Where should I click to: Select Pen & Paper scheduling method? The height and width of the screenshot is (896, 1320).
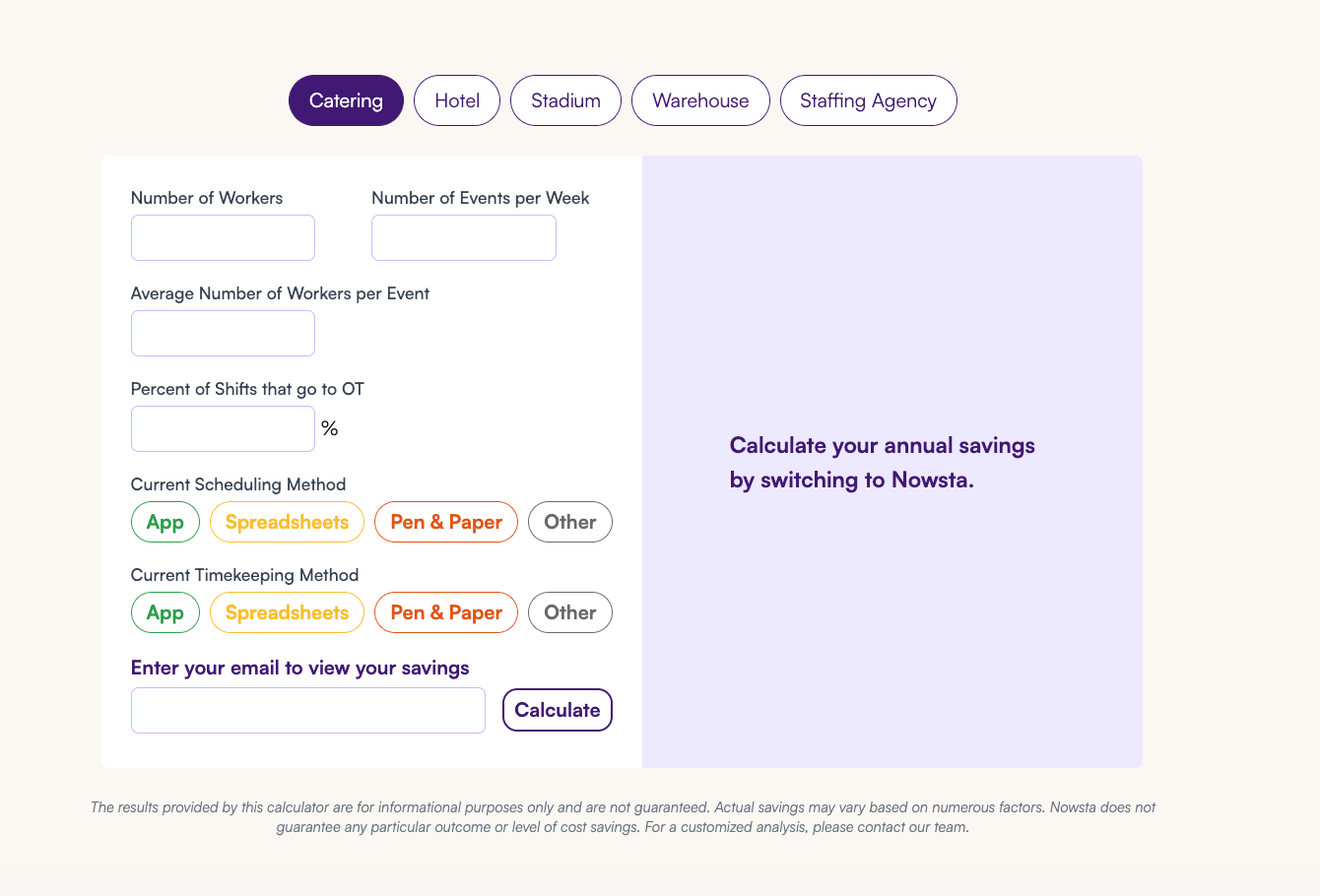[445, 522]
